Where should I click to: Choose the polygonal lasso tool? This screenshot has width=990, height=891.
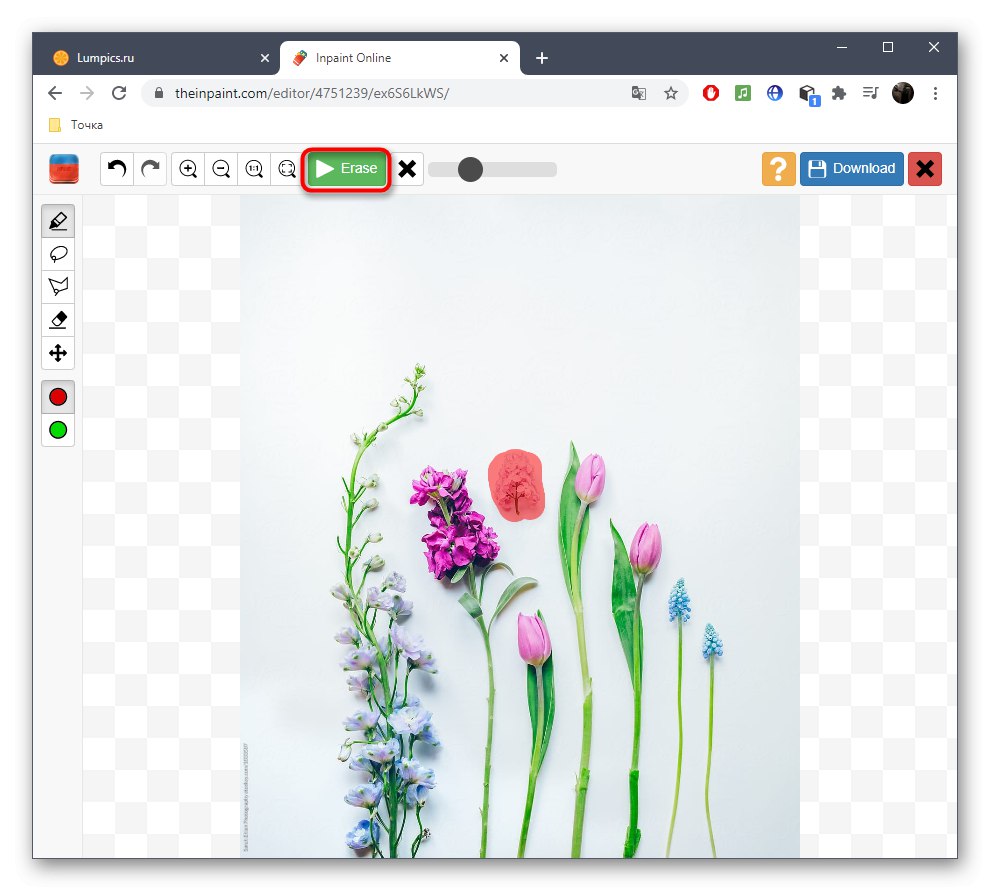tap(57, 286)
